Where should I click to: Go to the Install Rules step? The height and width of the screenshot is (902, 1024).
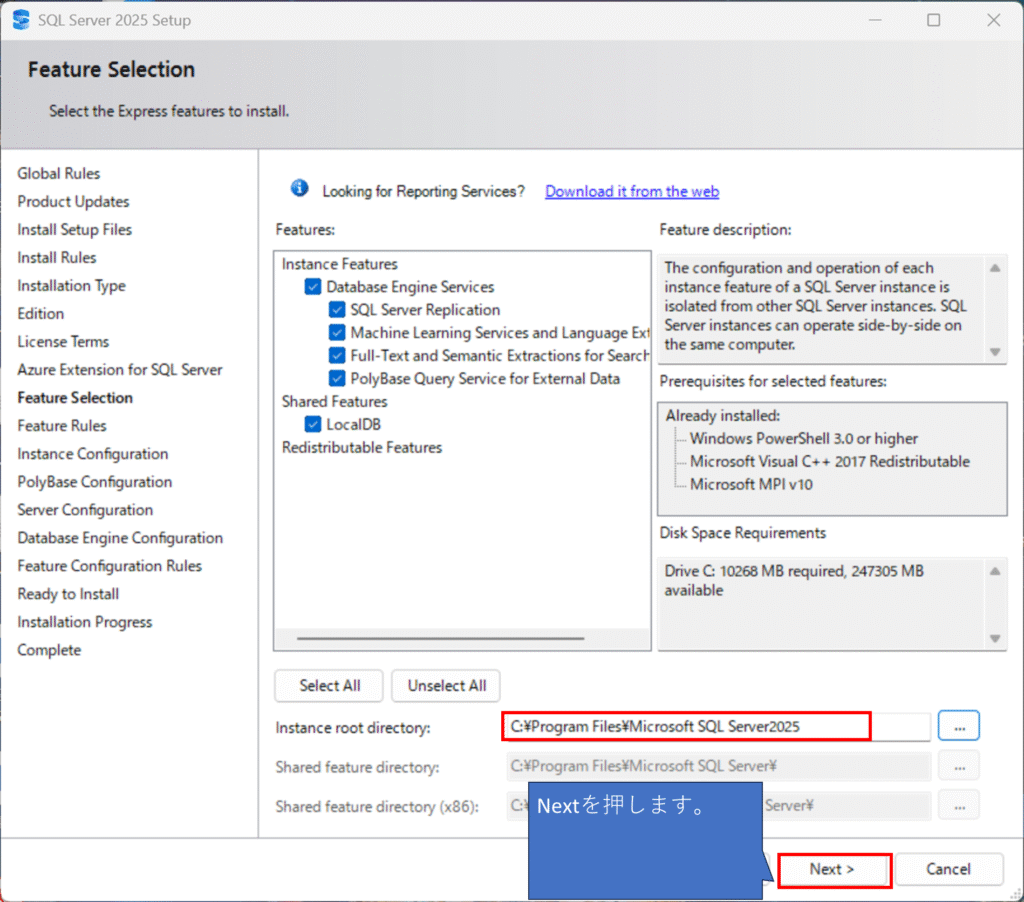pyautogui.click(x=57, y=257)
